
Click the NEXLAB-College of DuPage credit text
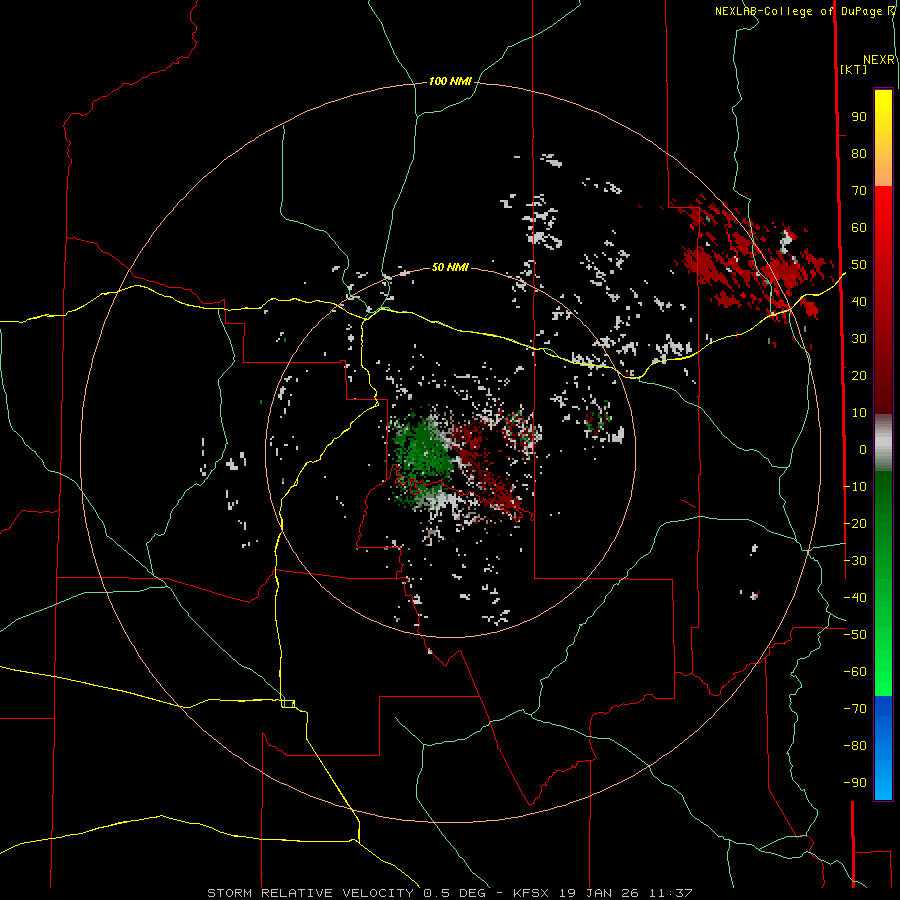804,11
